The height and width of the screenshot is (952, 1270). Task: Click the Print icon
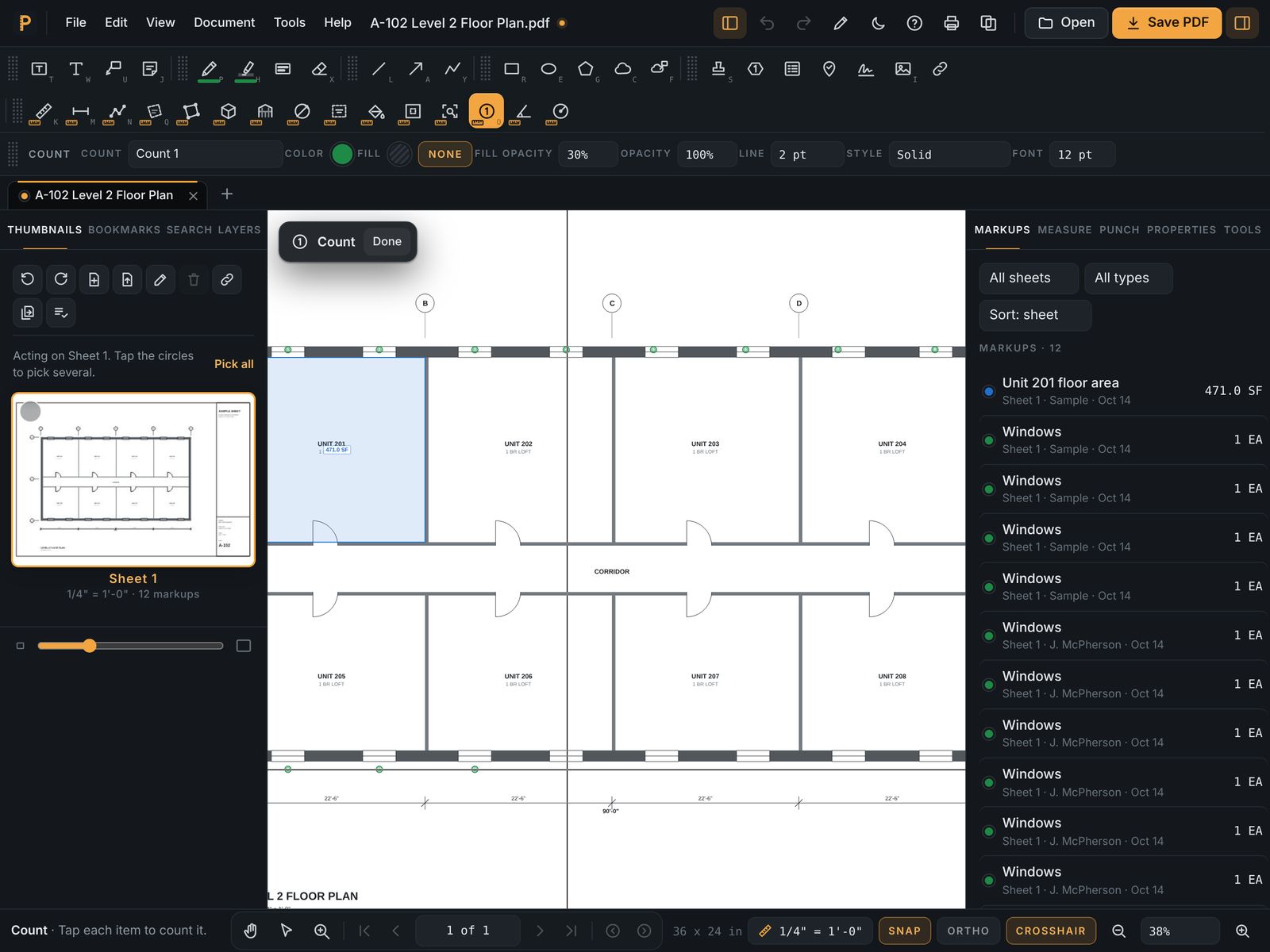(951, 23)
